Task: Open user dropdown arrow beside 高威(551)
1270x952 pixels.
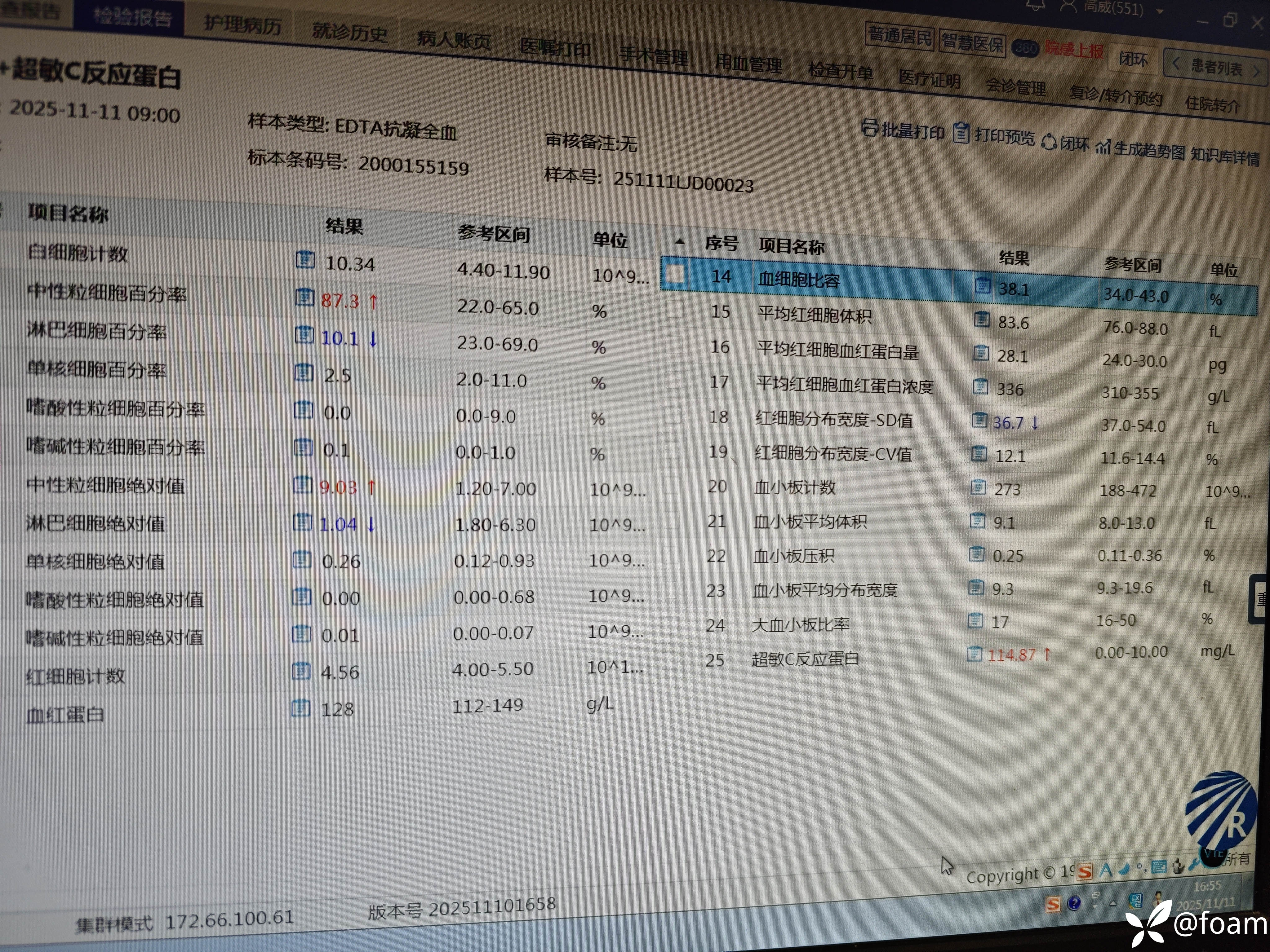Action: (1160, 11)
